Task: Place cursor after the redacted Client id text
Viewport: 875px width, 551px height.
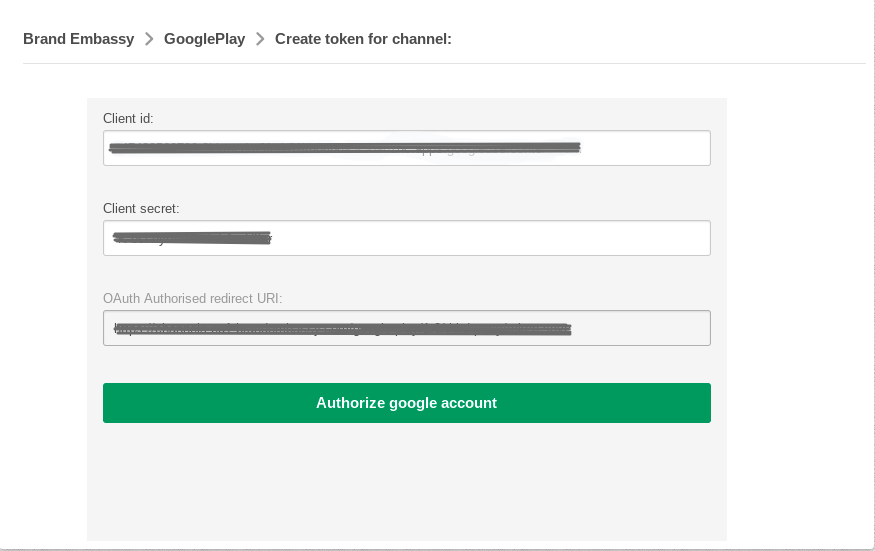Action: pyautogui.click(x=645, y=148)
